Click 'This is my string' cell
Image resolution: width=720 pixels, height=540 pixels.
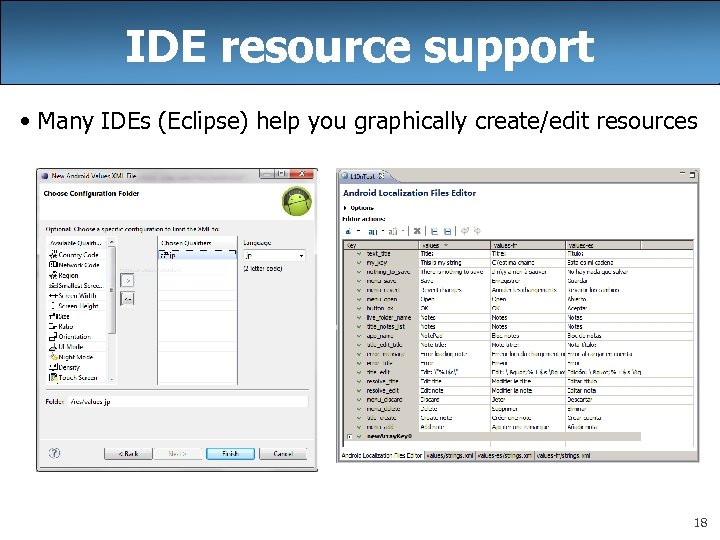[x=455, y=263]
